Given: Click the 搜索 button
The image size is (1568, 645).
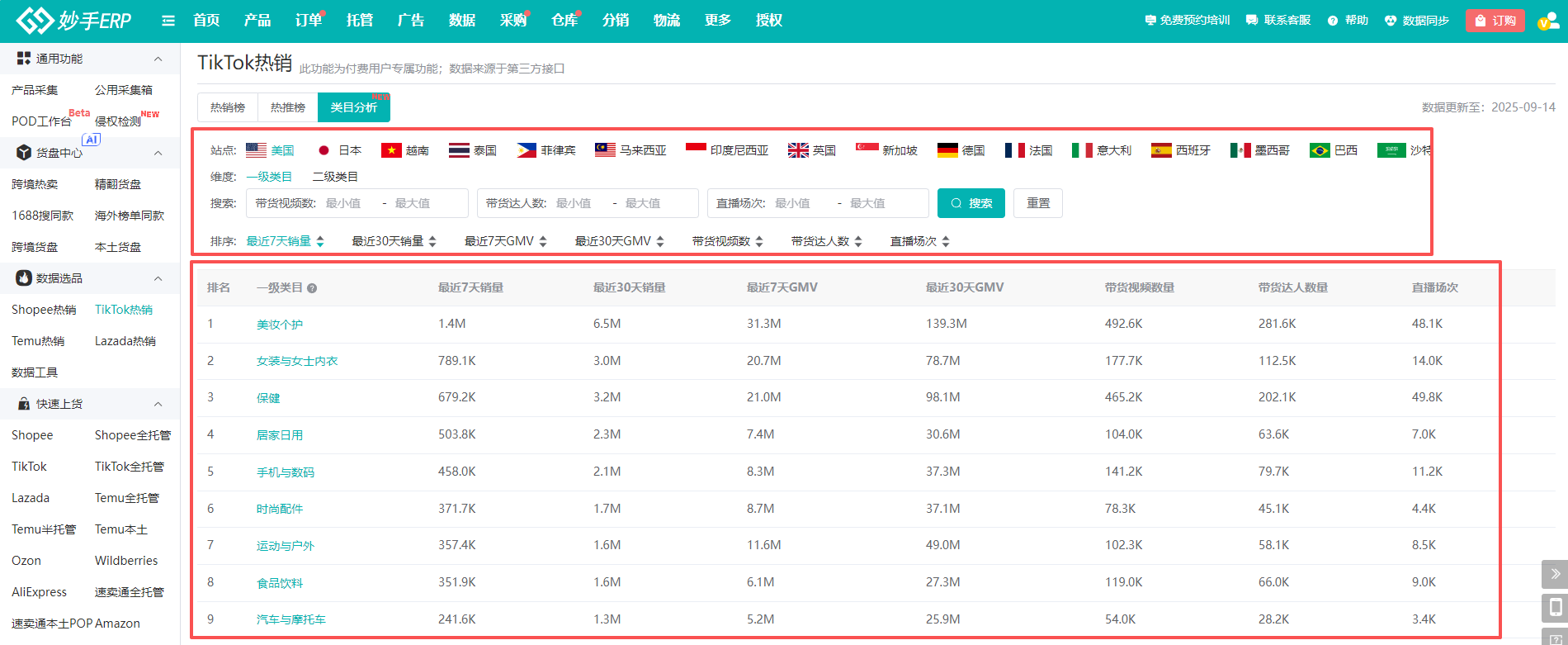Looking at the screenshot, I should [971, 203].
